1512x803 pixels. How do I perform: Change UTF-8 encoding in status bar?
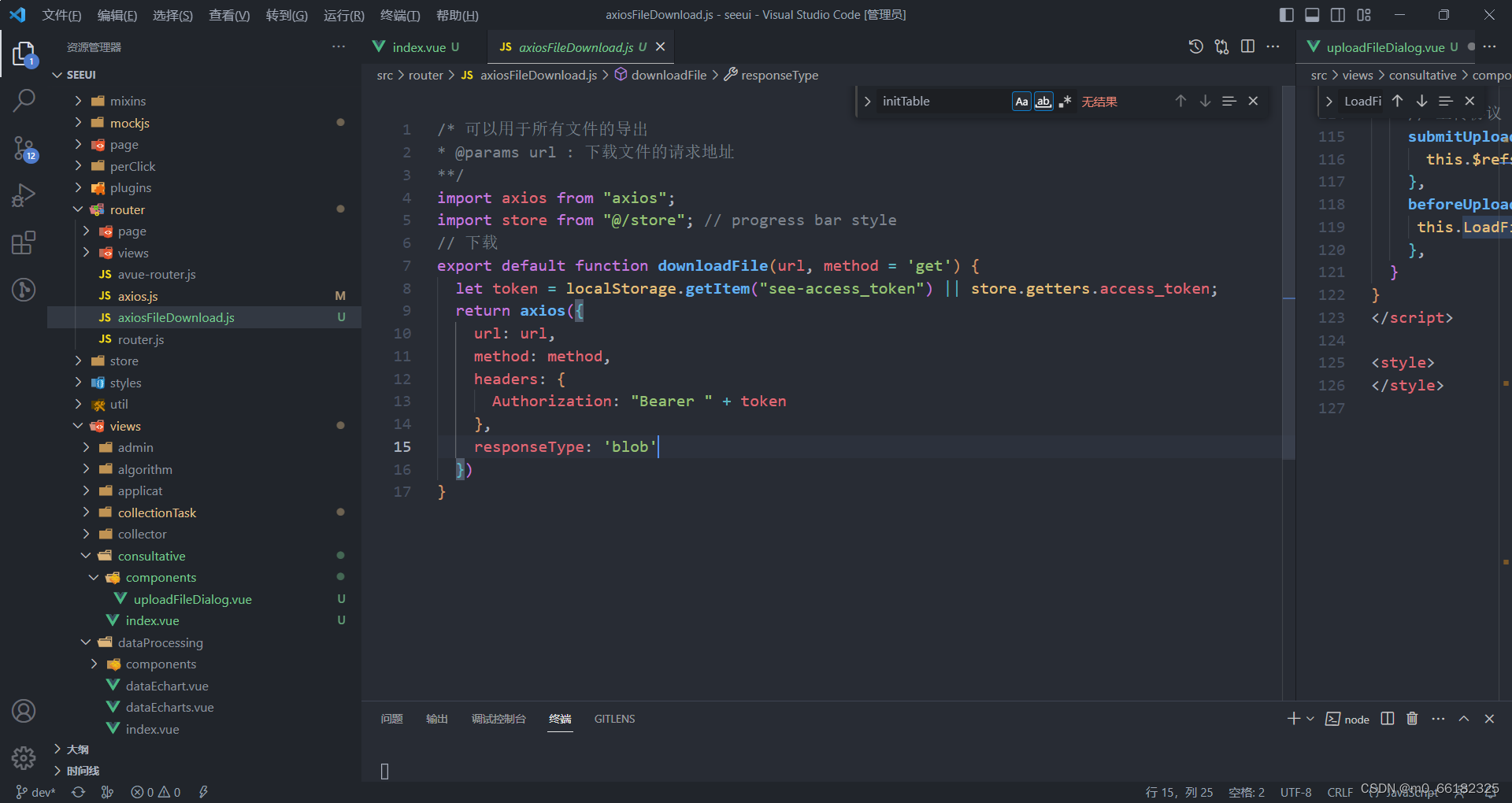pyautogui.click(x=1295, y=792)
